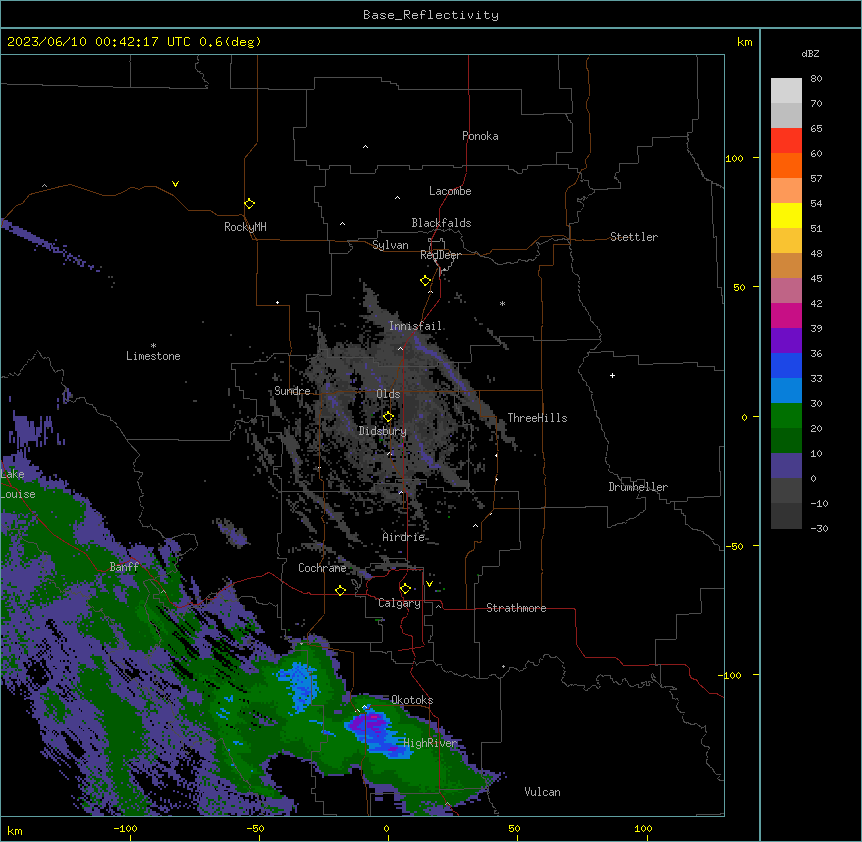Click the Cochrane label
This screenshot has width=862, height=842.
322,568
